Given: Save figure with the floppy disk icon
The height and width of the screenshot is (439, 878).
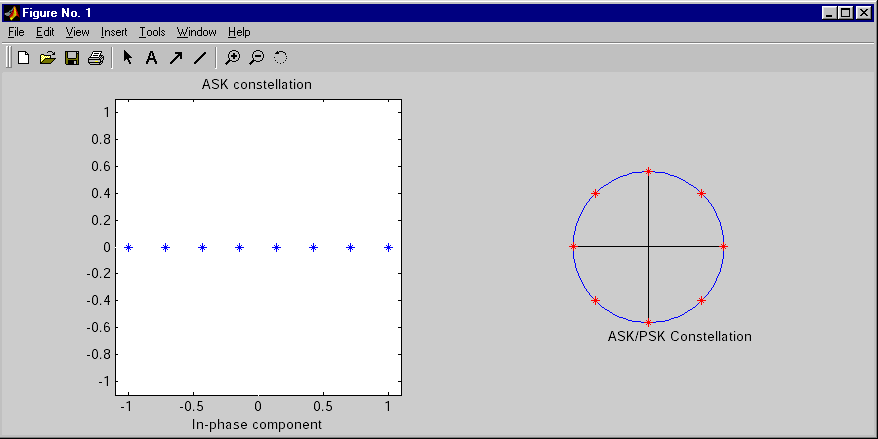Looking at the screenshot, I should [x=72, y=57].
